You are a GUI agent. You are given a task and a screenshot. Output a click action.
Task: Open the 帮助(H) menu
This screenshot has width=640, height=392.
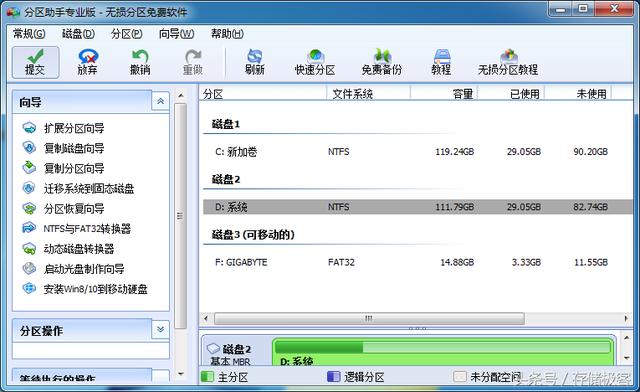227,34
